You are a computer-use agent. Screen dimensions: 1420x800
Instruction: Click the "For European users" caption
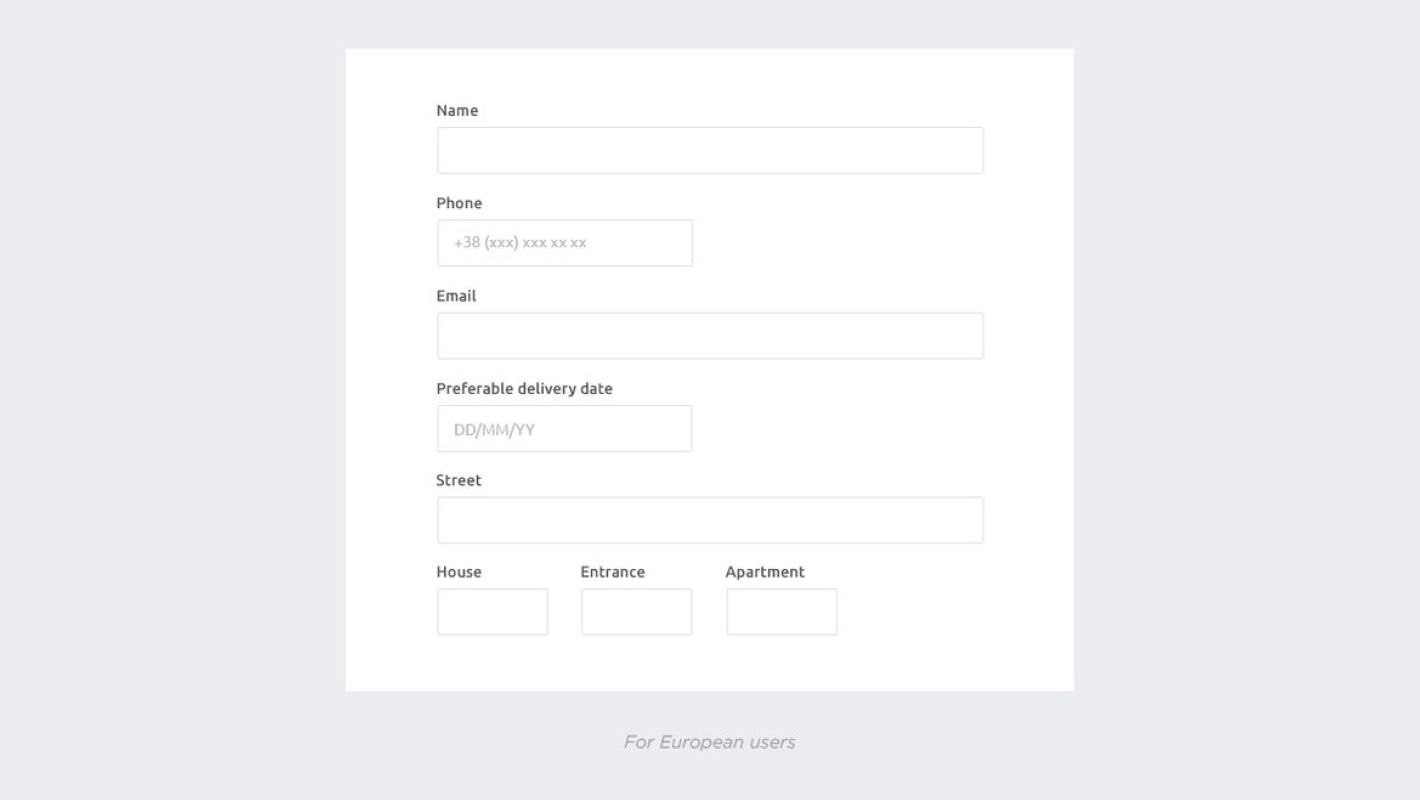[x=709, y=742]
